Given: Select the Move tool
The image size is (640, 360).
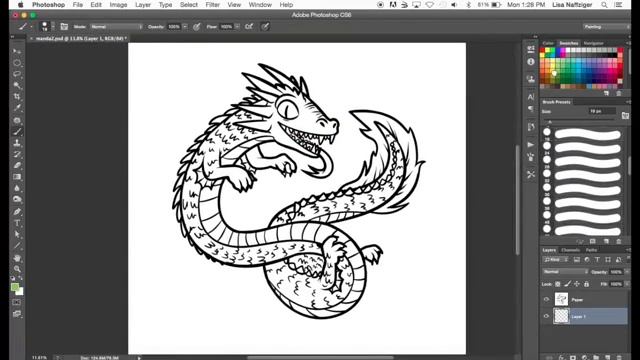Looking at the screenshot, I should point(17,51).
